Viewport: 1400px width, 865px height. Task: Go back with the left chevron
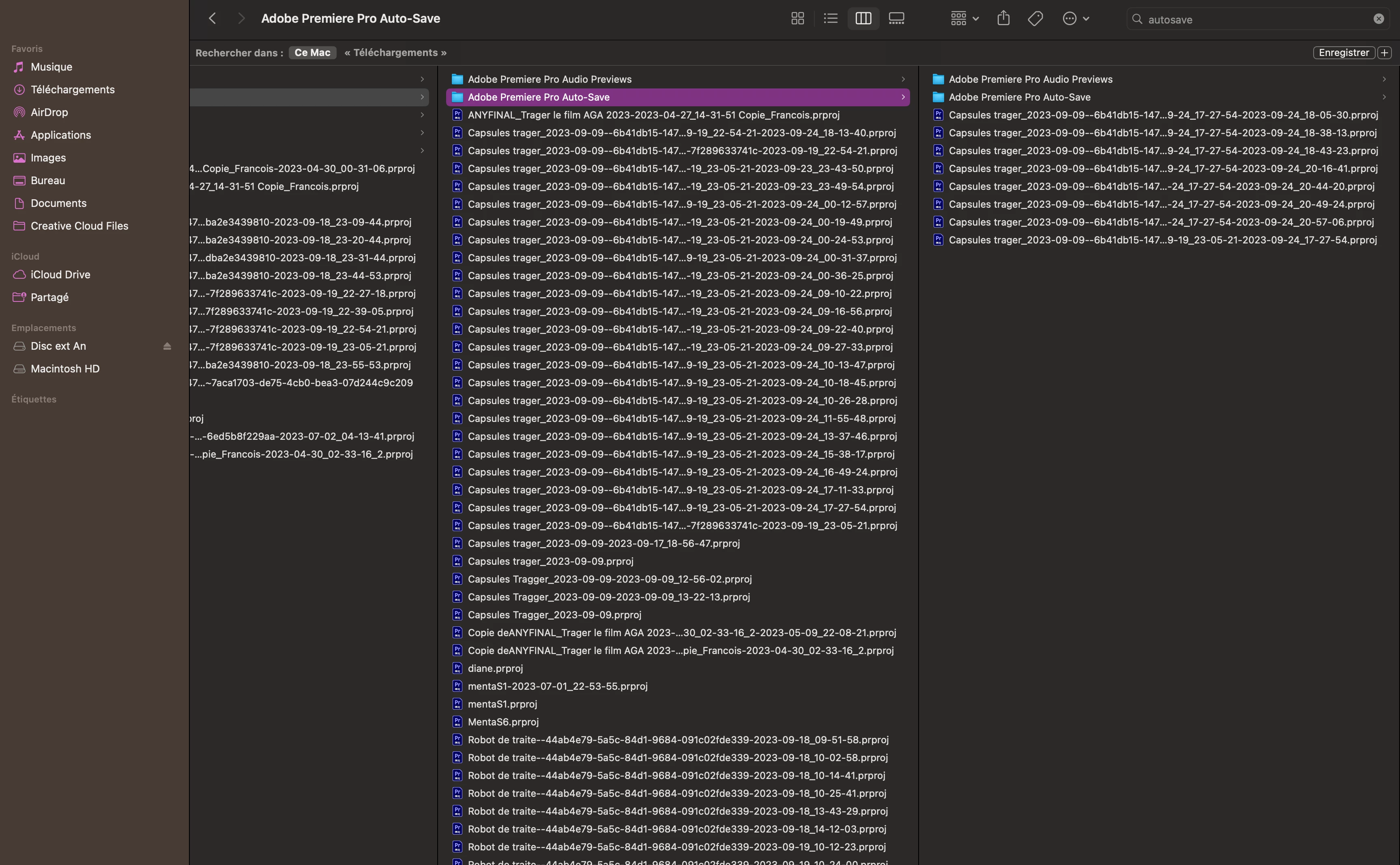[x=212, y=19]
